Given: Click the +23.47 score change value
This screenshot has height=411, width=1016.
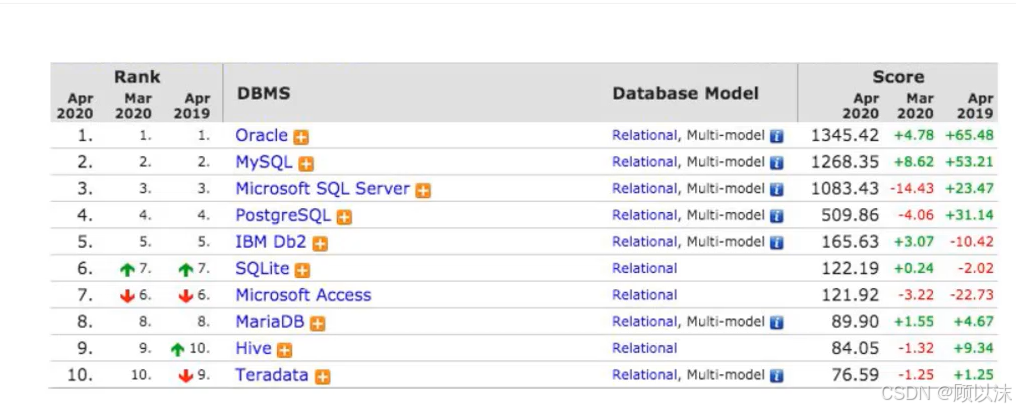Looking at the screenshot, I should tap(969, 189).
